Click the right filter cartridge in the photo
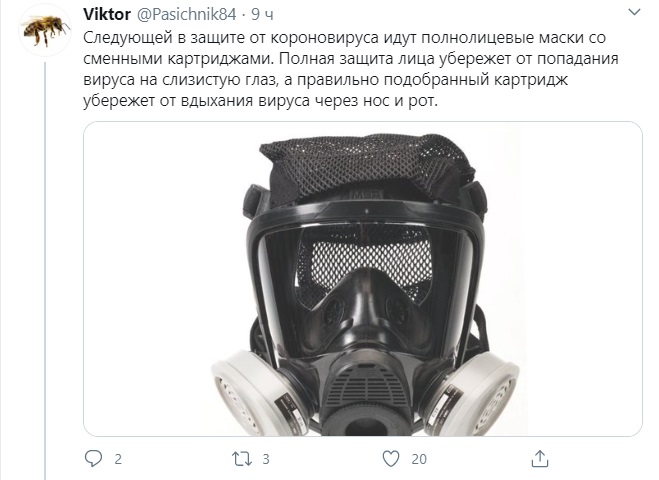659x480 pixels. pos(471,393)
